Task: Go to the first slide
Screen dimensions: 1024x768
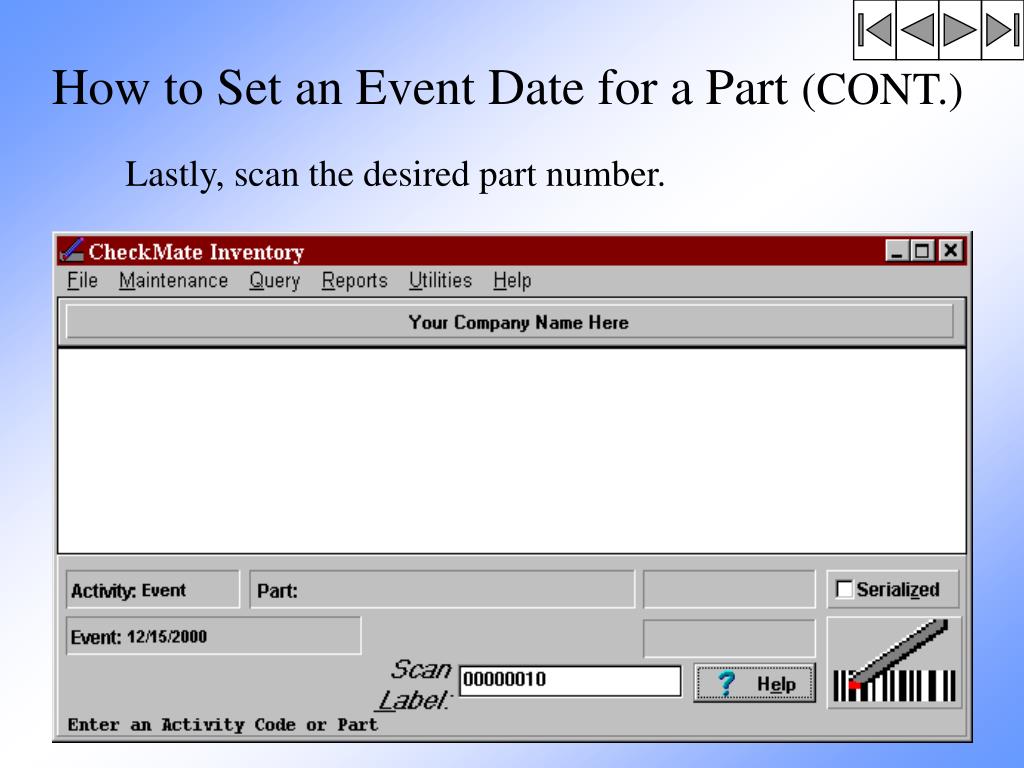Action: click(x=874, y=30)
